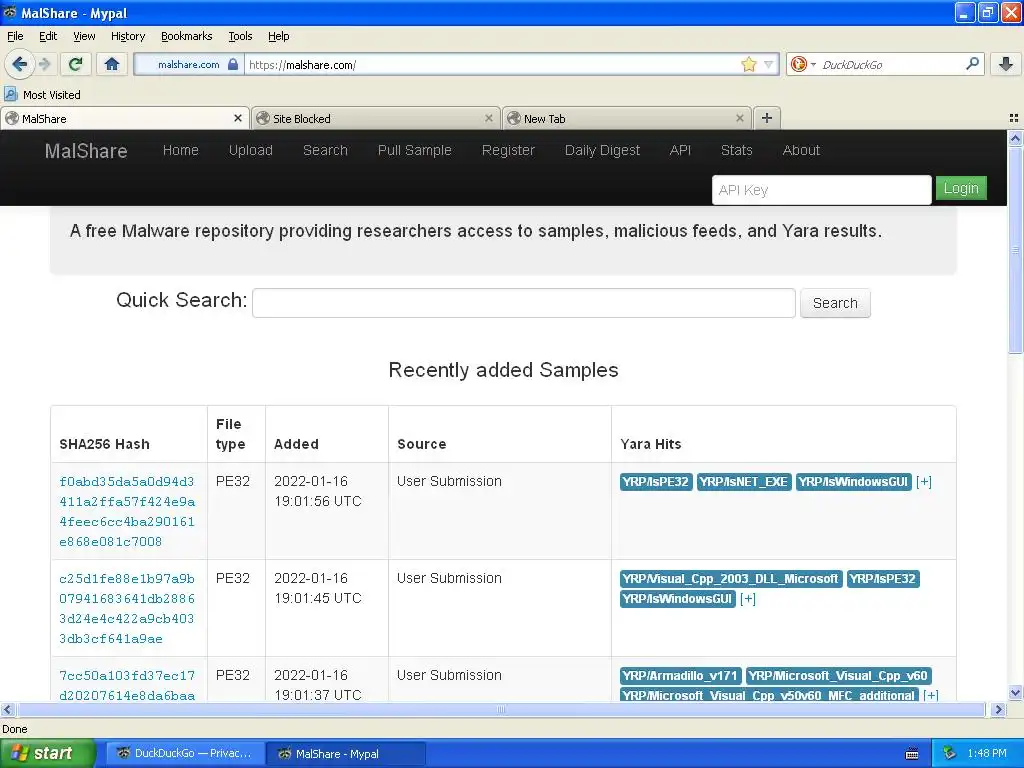
Task: Switch to the Site Blocked tab
Action: [x=376, y=118]
